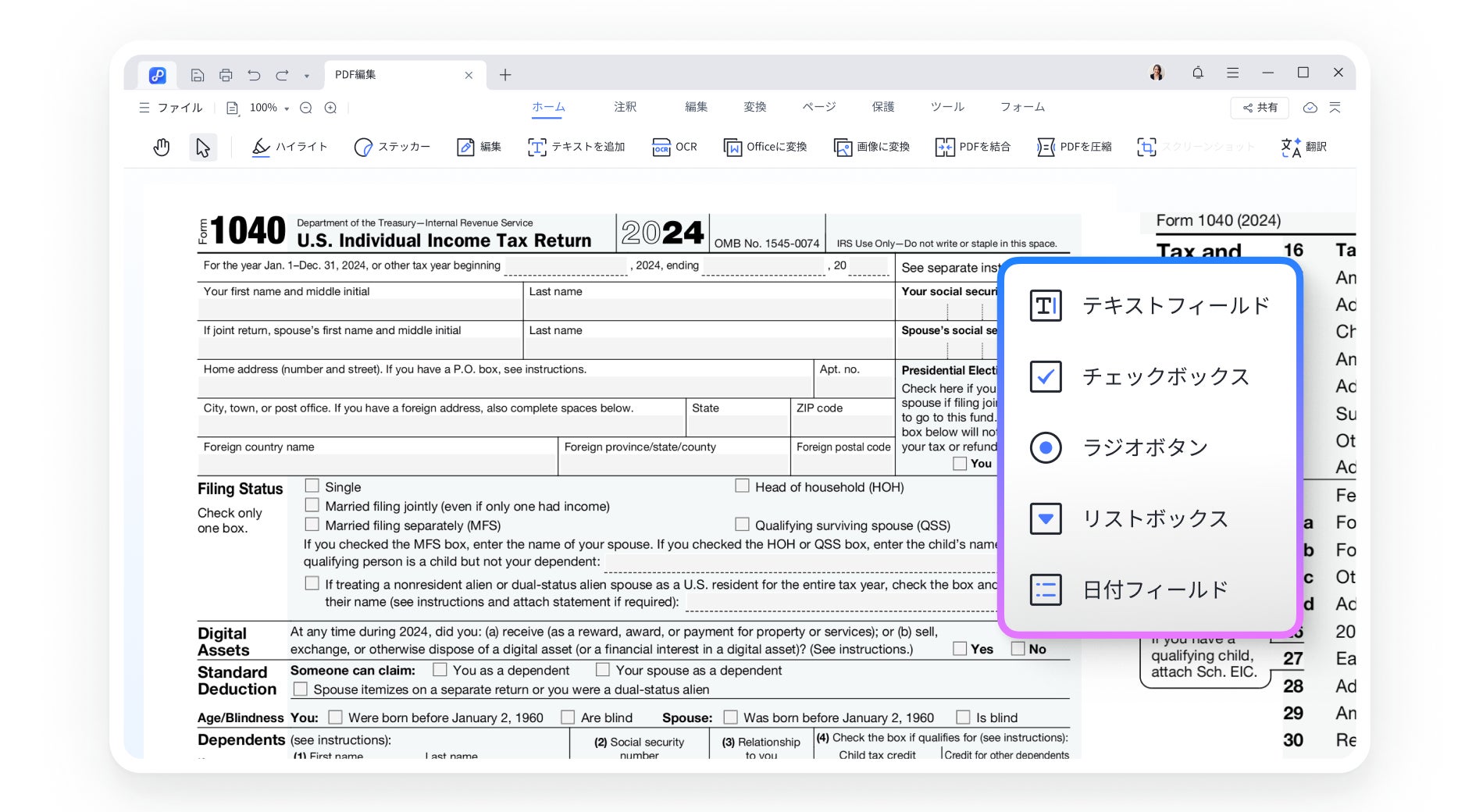
Task: Click the ハイライト highlight tool
Action: (x=289, y=147)
